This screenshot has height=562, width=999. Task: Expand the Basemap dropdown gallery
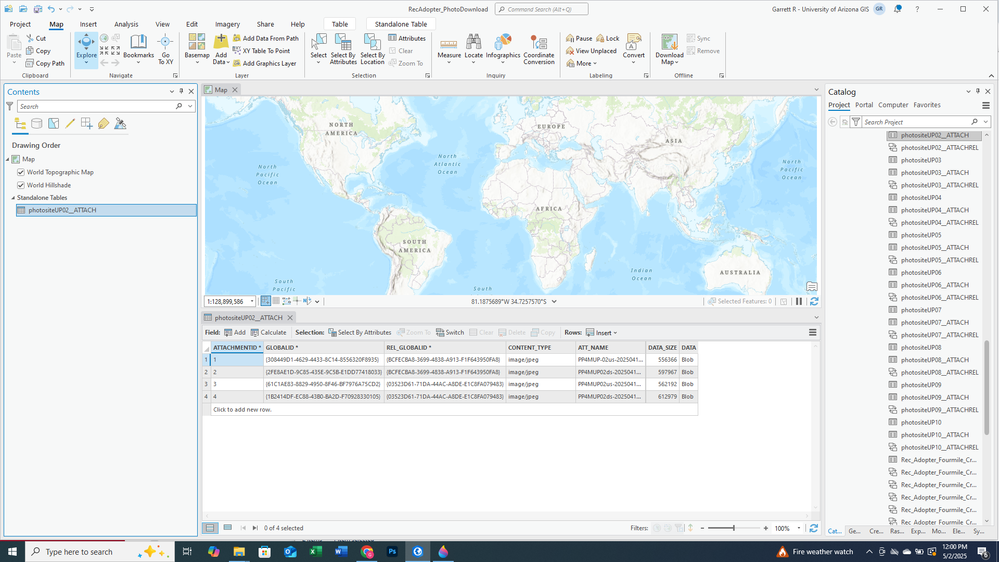click(197, 49)
